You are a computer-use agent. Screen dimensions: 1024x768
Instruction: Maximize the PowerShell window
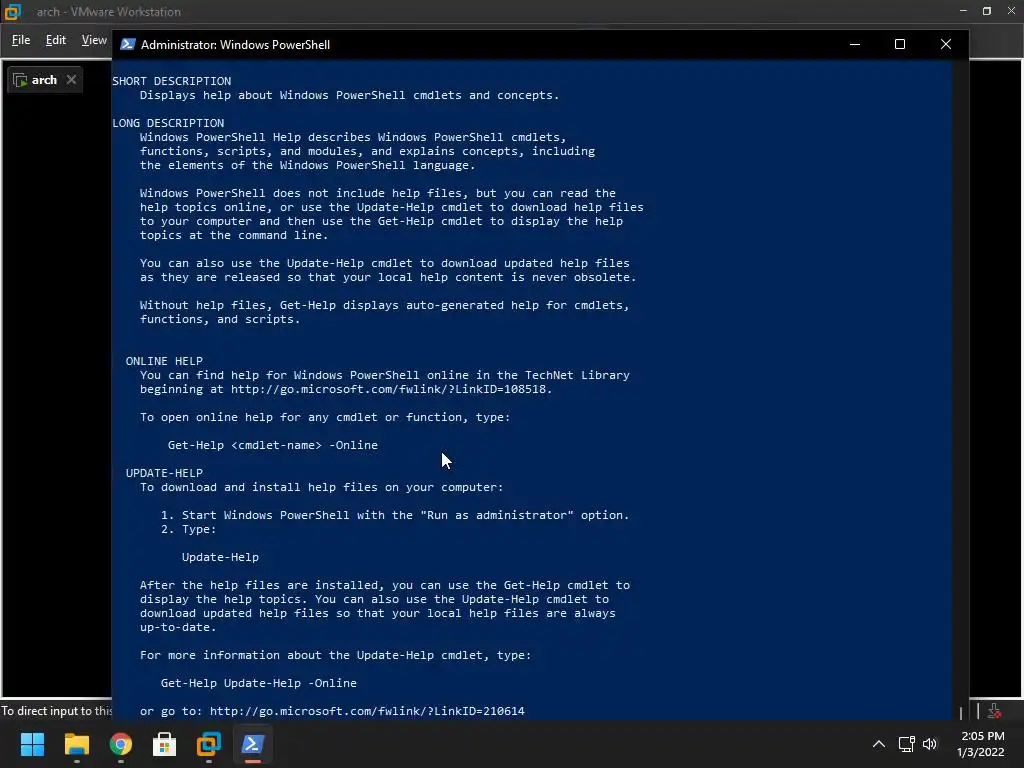(900, 44)
